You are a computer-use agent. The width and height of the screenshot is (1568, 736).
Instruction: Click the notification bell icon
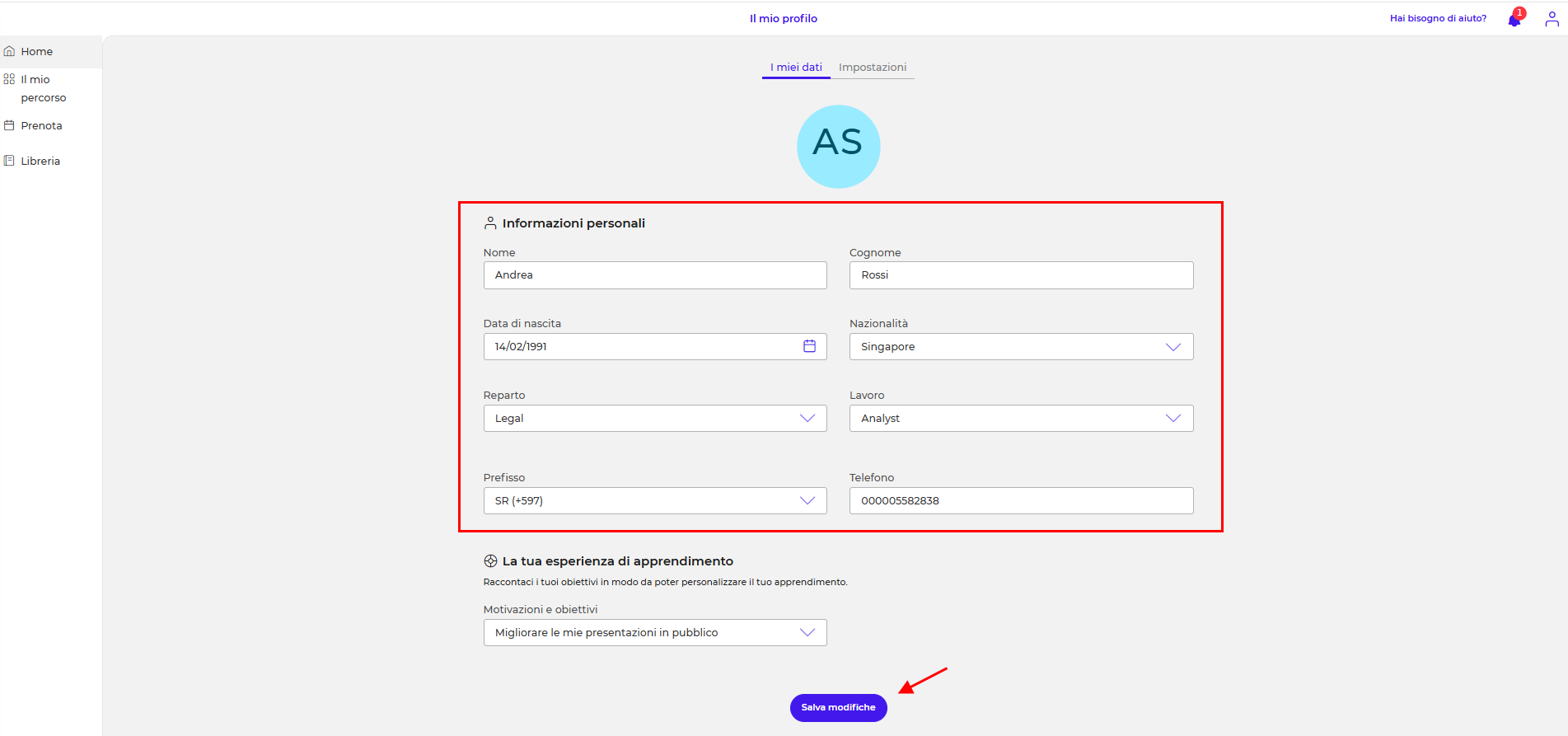1514,19
